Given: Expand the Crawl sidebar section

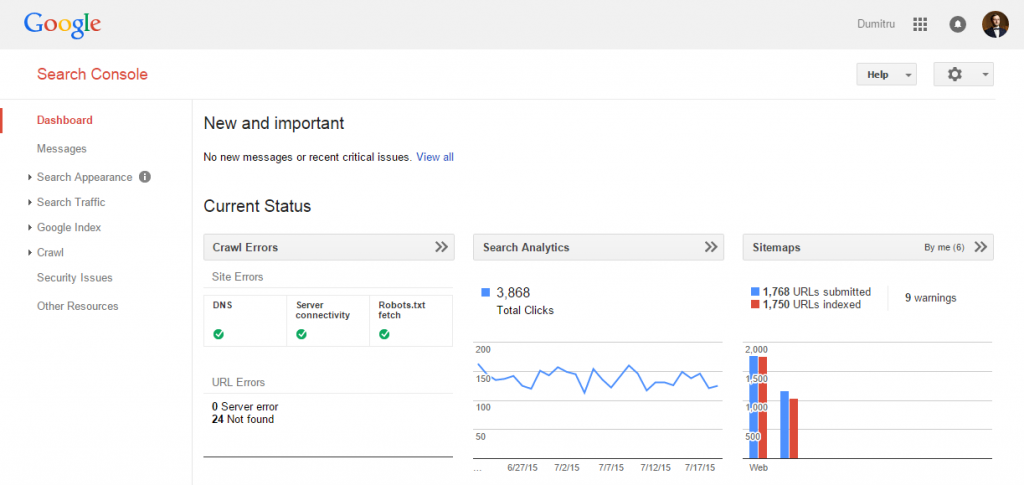Looking at the screenshot, I should point(50,253).
